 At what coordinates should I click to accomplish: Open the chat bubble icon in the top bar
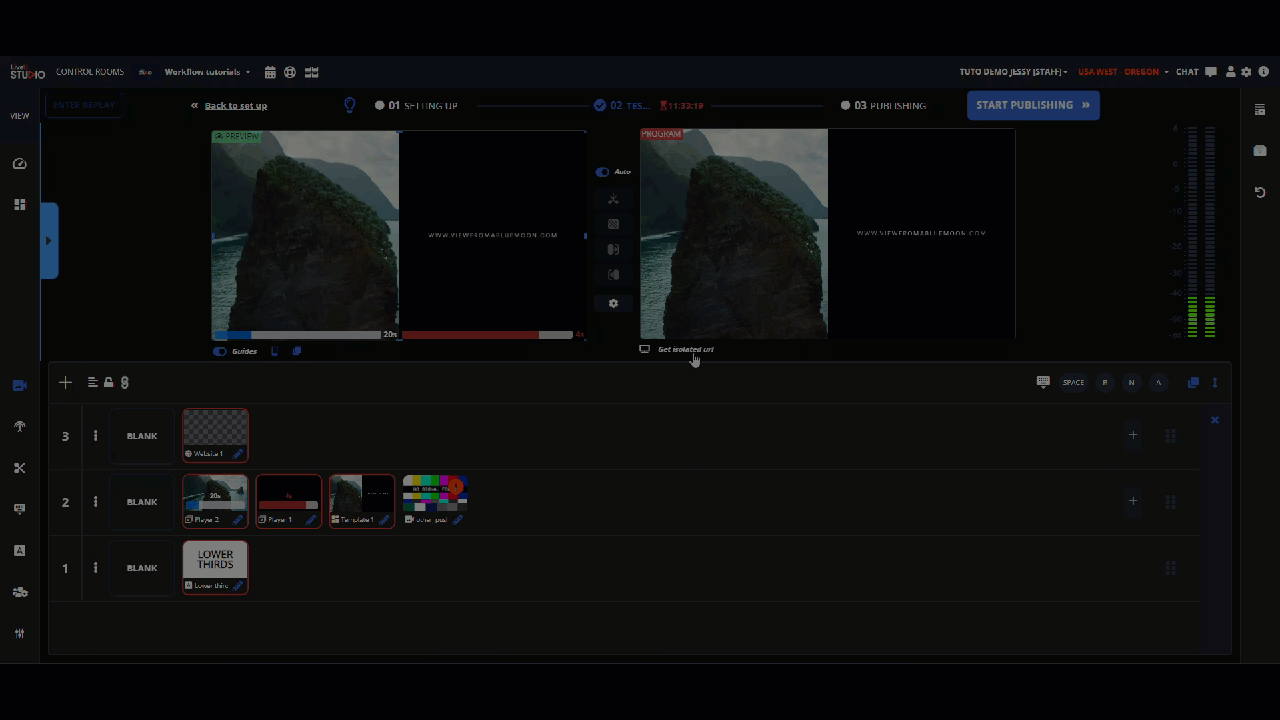(1211, 72)
